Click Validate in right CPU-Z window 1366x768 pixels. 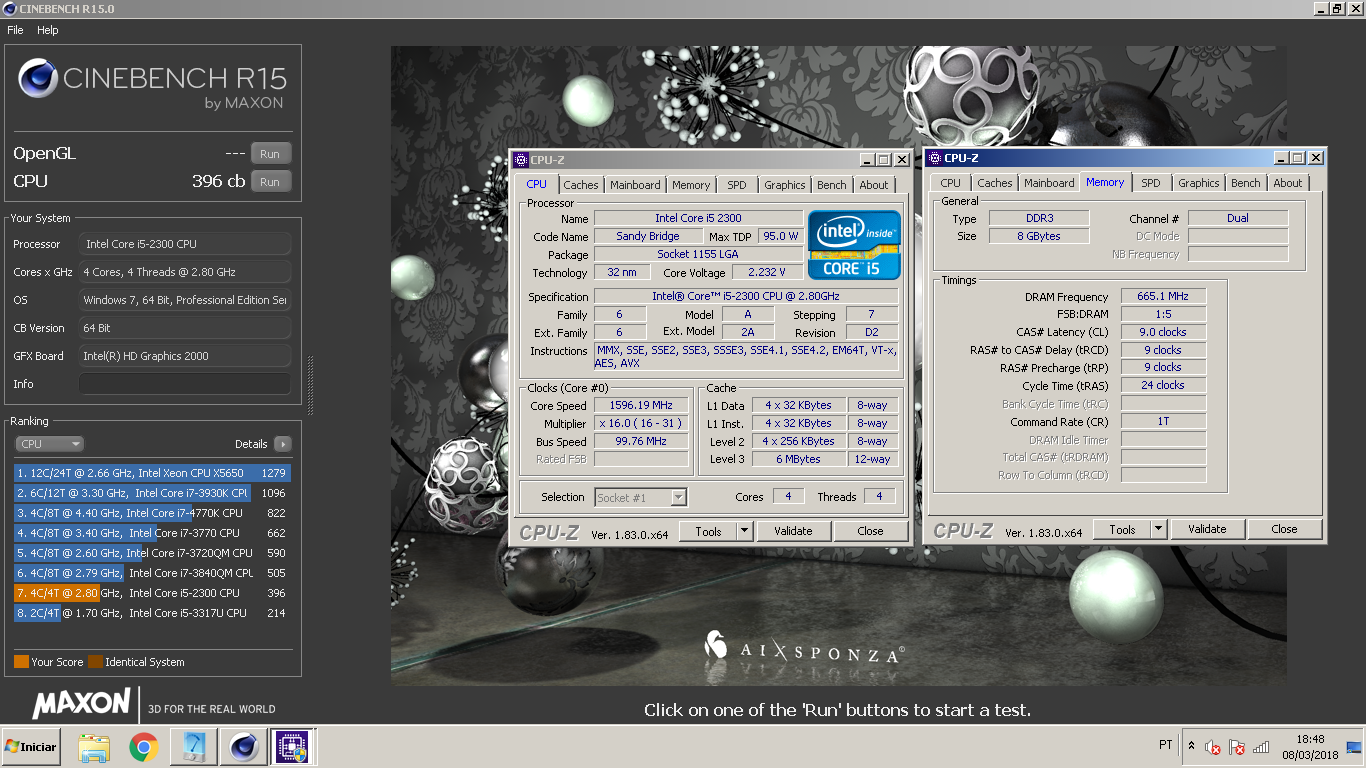click(x=1207, y=529)
